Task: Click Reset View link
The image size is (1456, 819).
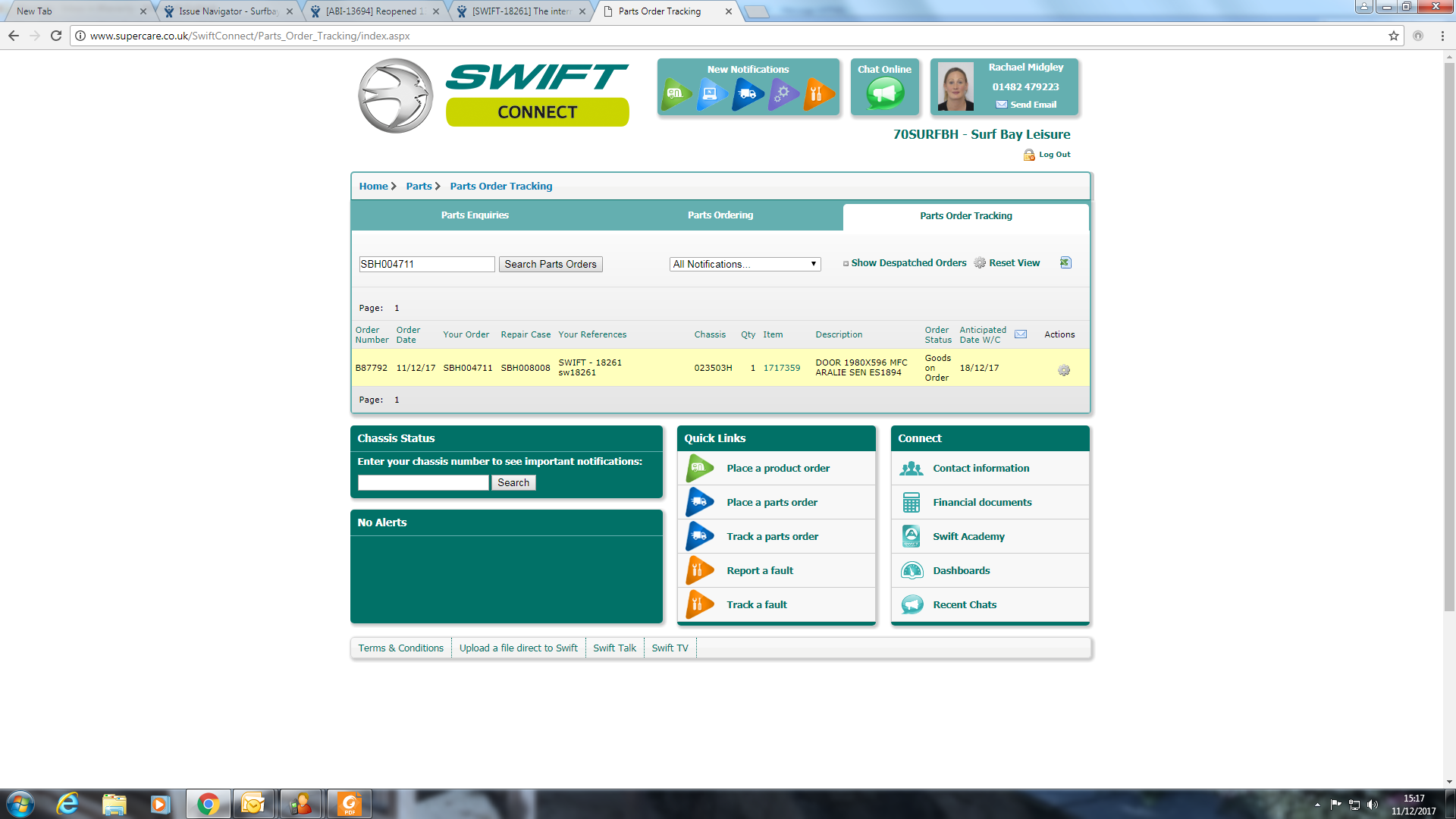Action: click(1014, 263)
